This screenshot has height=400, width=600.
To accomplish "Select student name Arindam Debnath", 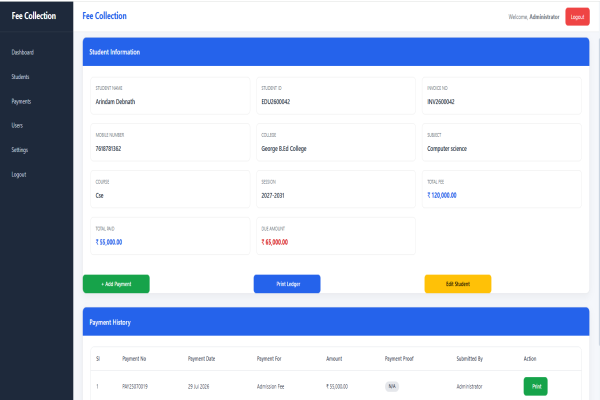I will [115, 102].
